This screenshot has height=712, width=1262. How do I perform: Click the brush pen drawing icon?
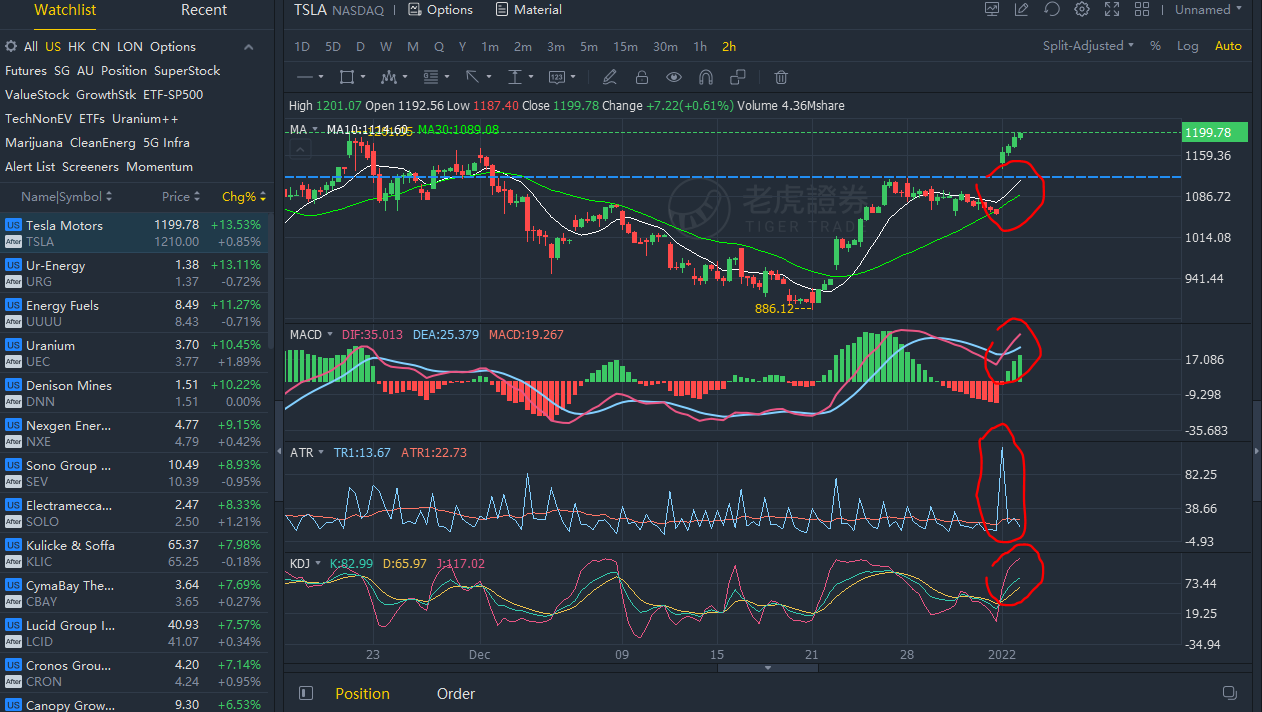point(610,77)
